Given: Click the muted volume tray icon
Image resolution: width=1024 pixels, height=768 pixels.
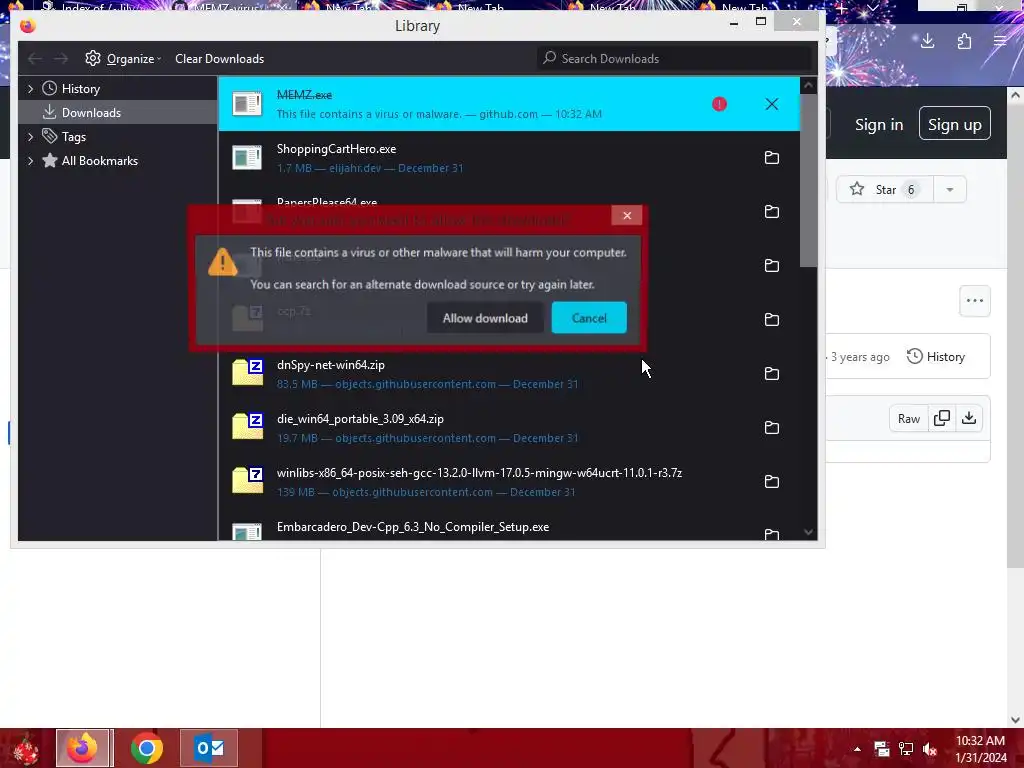Looking at the screenshot, I should [x=929, y=749].
